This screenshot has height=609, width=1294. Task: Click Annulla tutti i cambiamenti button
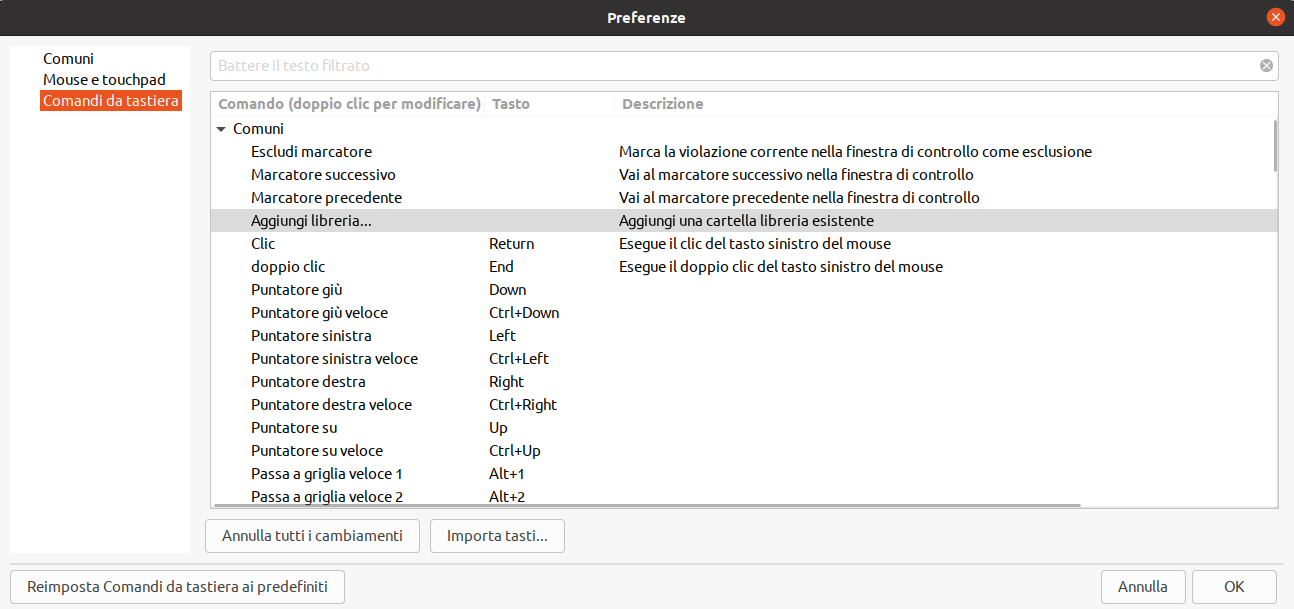pos(312,536)
